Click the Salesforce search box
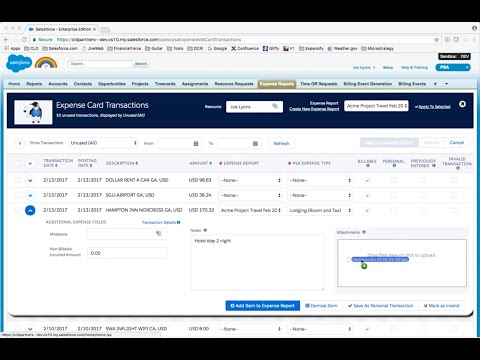The width and height of the screenshot is (480, 360). click(100, 64)
